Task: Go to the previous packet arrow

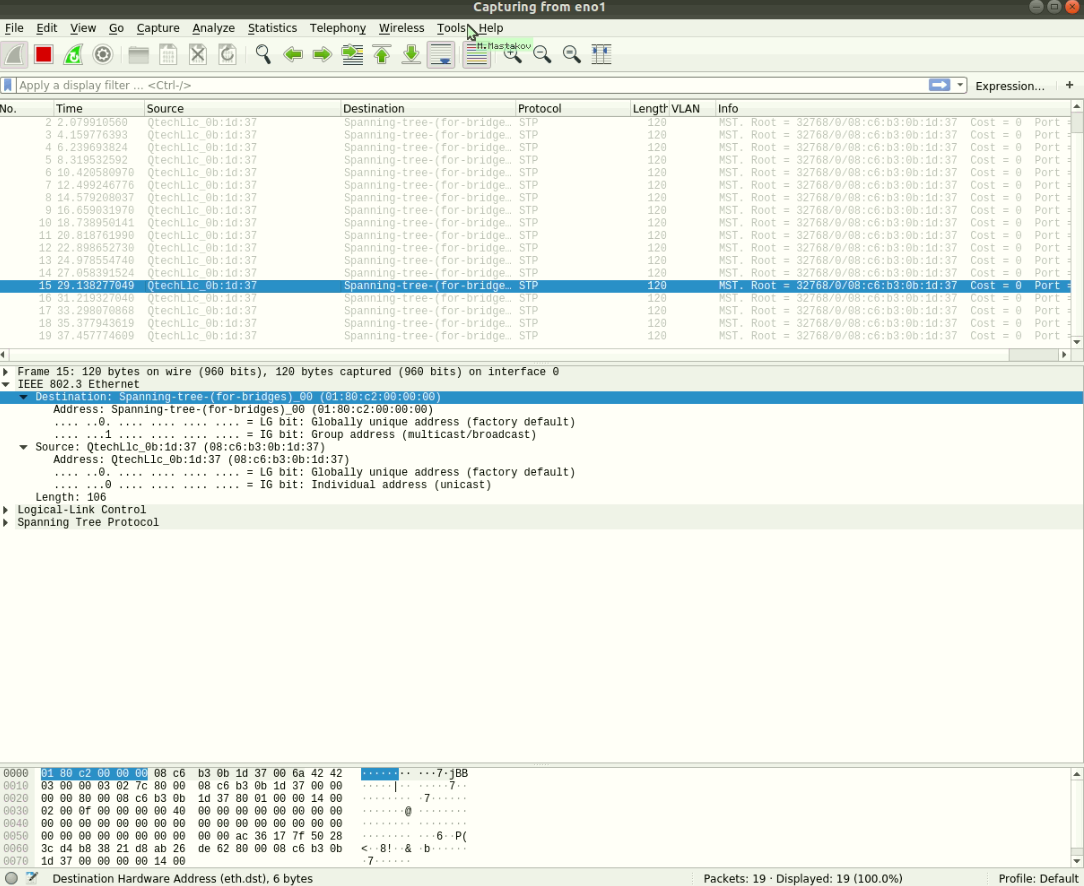Action: [x=293, y=54]
